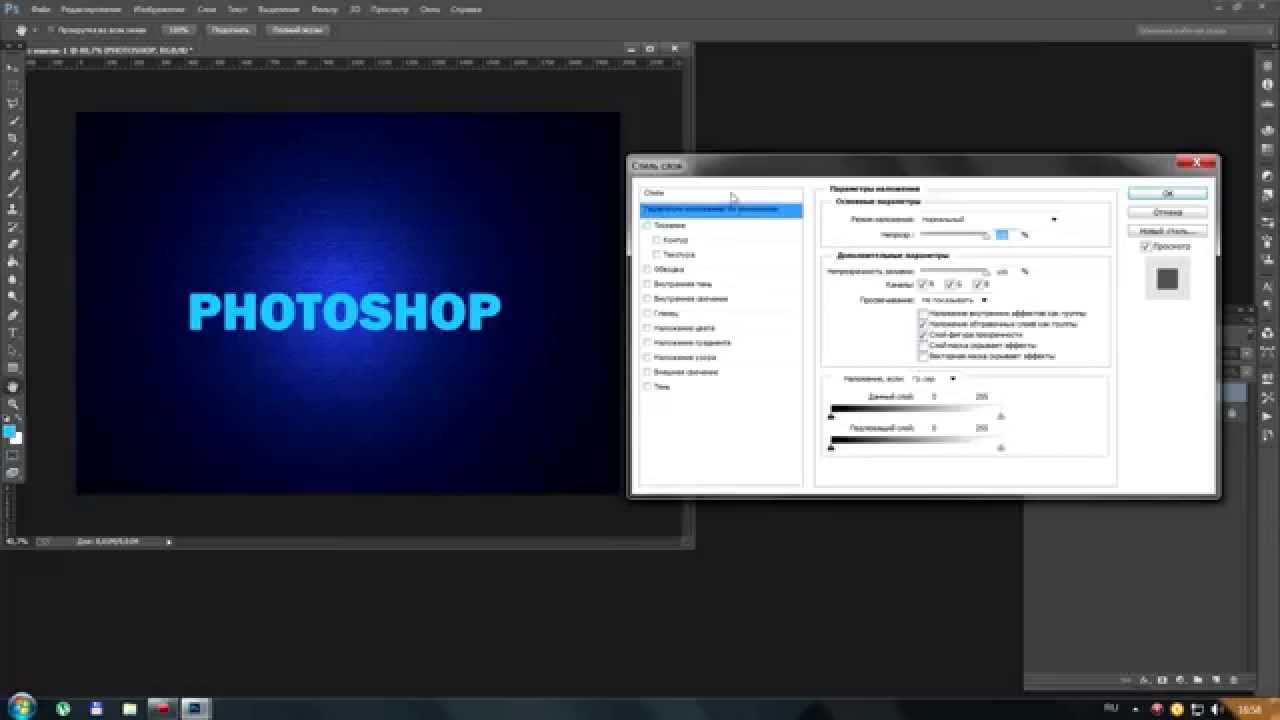Enable the Наложение цвета checkbox
Image resolution: width=1280 pixels, height=720 pixels.
pyautogui.click(x=648, y=328)
